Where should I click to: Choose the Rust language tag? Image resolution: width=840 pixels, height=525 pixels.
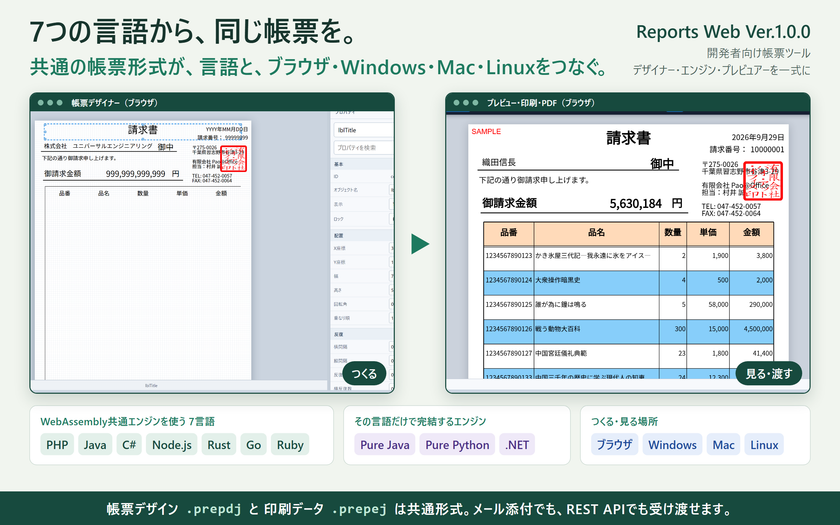[x=219, y=445]
